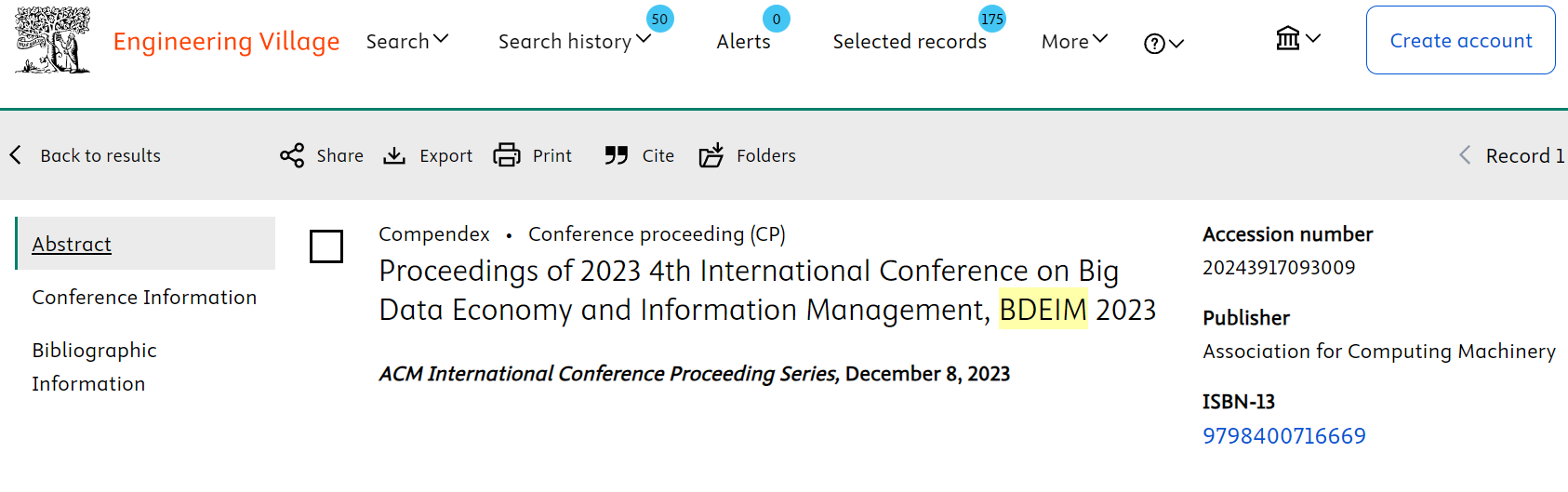The height and width of the screenshot is (492, 1568).
Task: Click the Cite quotation icon
Action: (x=616, y=155)
